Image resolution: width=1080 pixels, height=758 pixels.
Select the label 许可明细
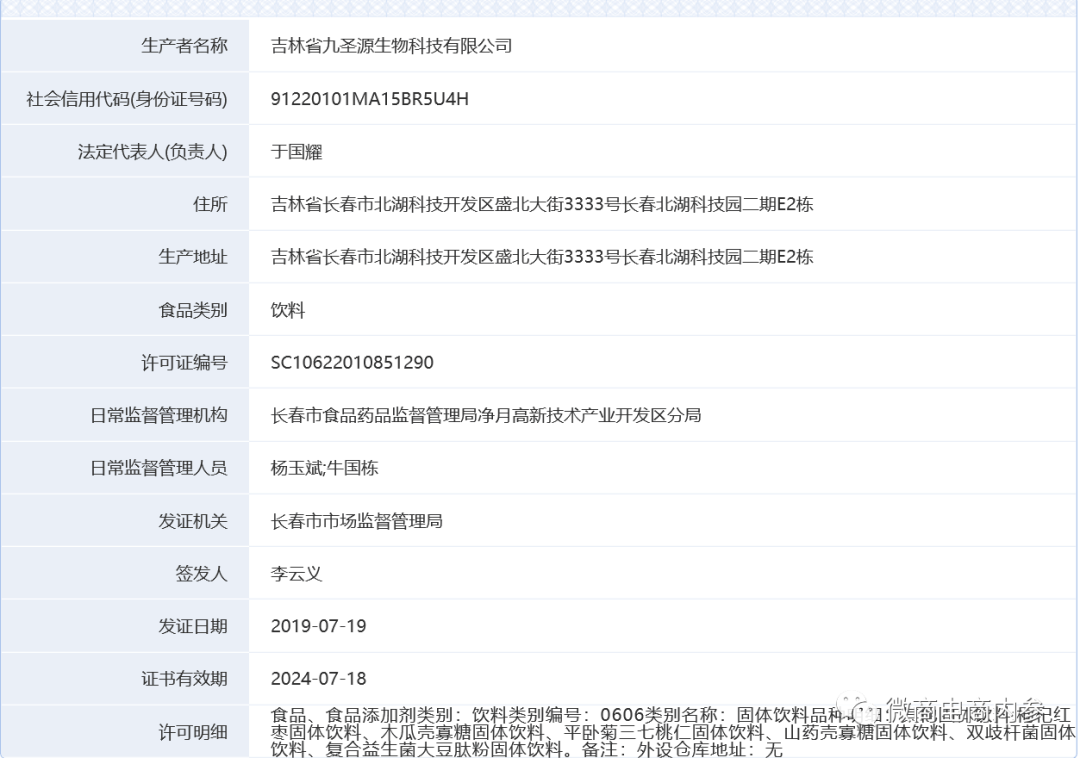pyautogui.click(x=193, y=733)
